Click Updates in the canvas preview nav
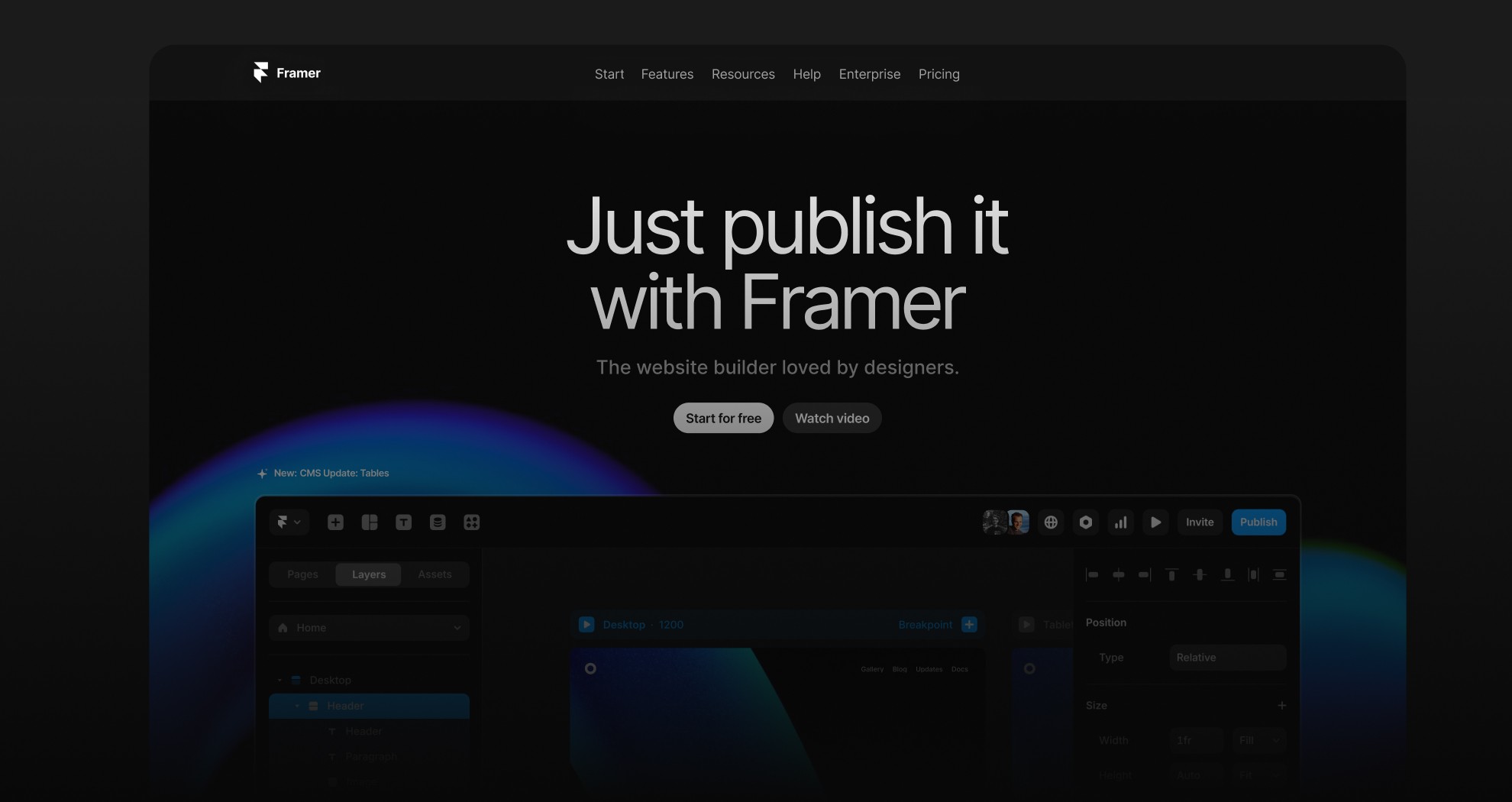The width and height of the screenshot is (1512, 802). click(929, 669)
